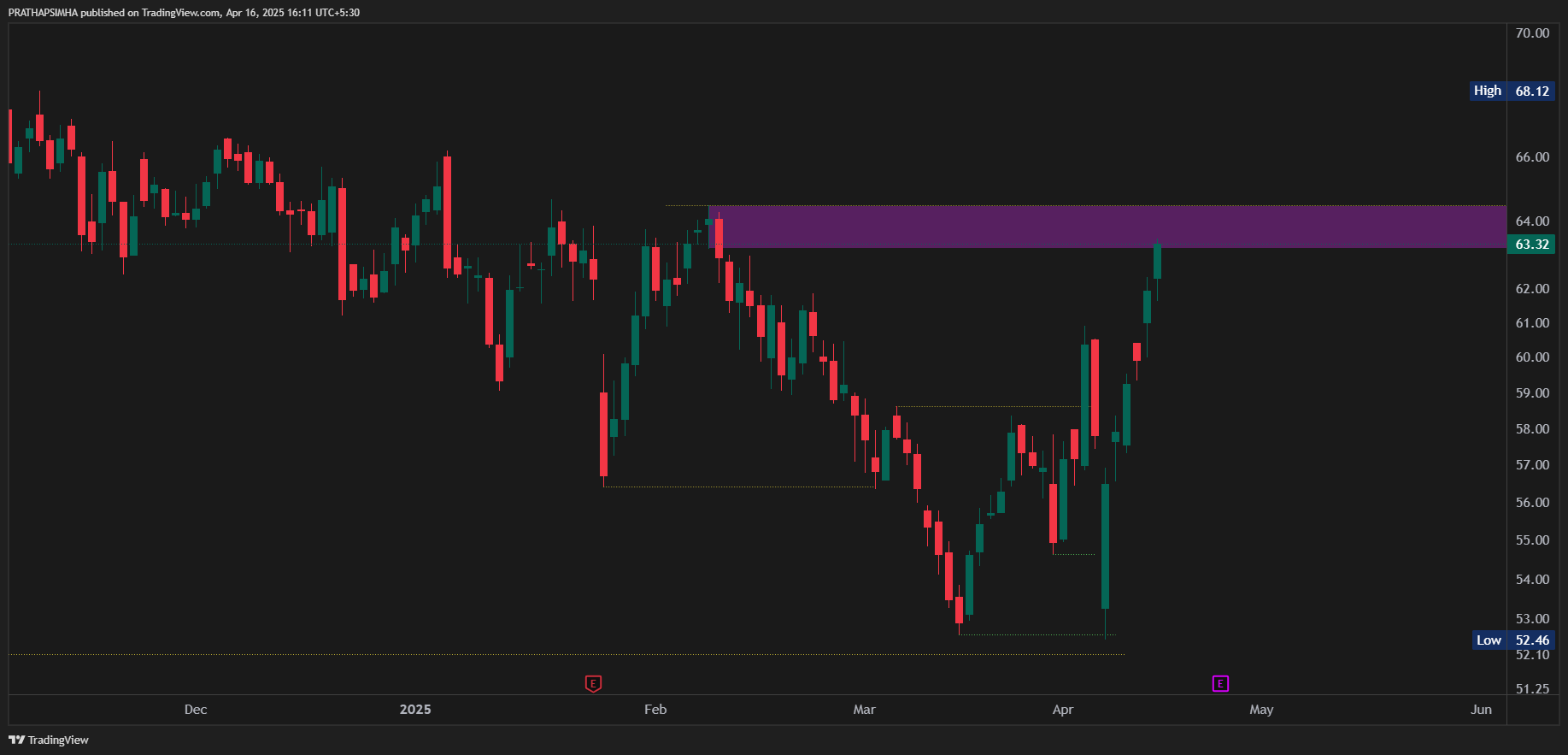Click the purple supply zone rectangle

click(x=1107, y=227)
